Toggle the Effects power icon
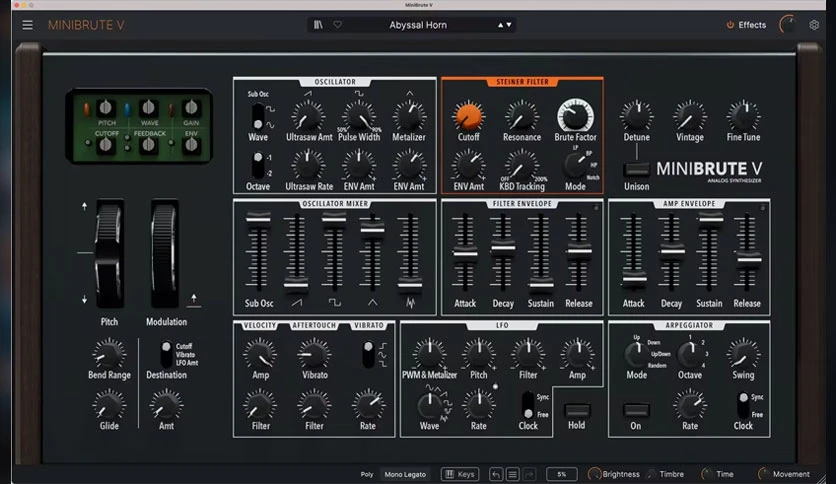Viewport: 836px width, 484px height. coord(730,25)
